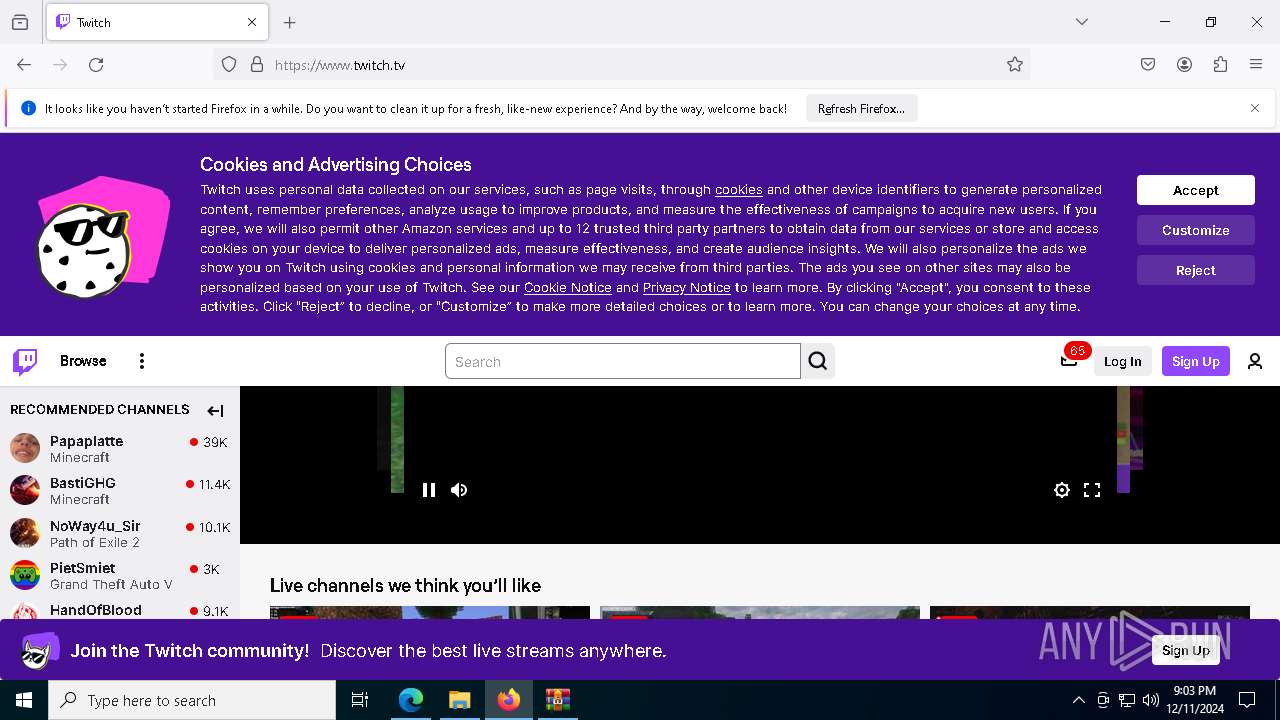
Task: Open a new browser tab
Action: (290, 22)
